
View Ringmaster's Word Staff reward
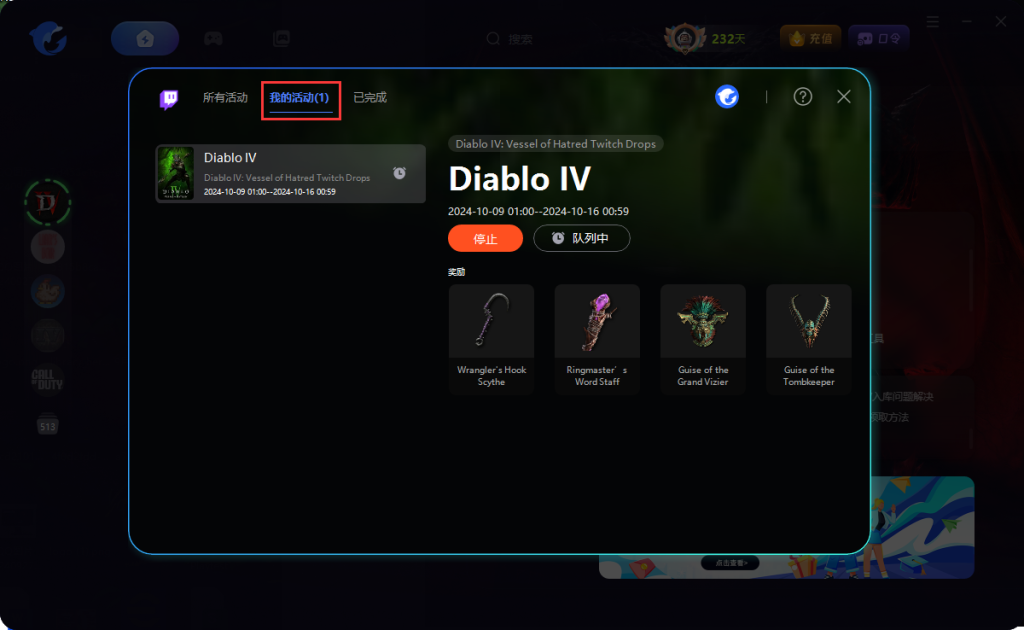(597, 339)
